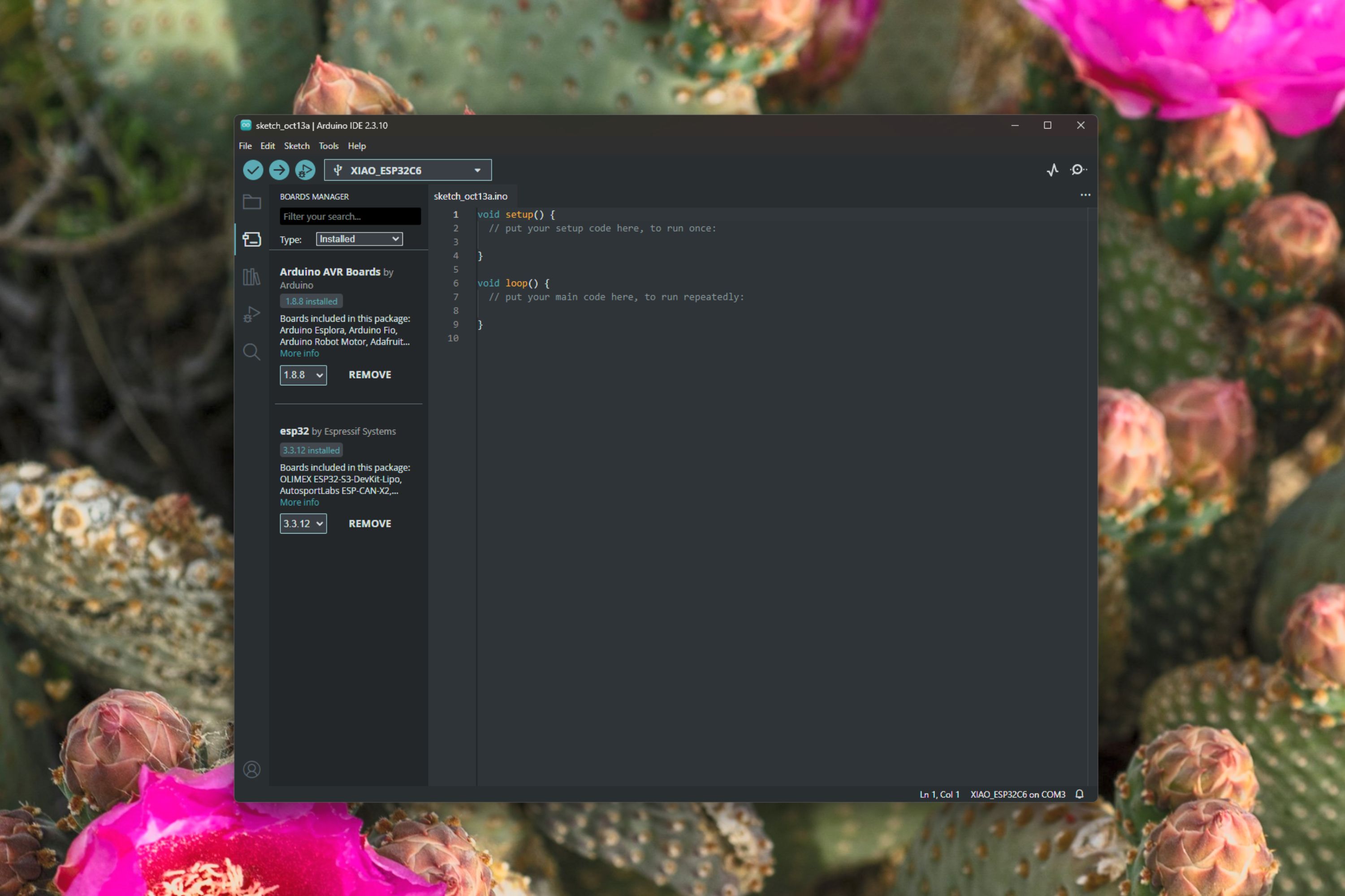The height and width of the screenshot is (896, 1345).
Task: Open the Sketchbook folder panel
Action: 251,202
